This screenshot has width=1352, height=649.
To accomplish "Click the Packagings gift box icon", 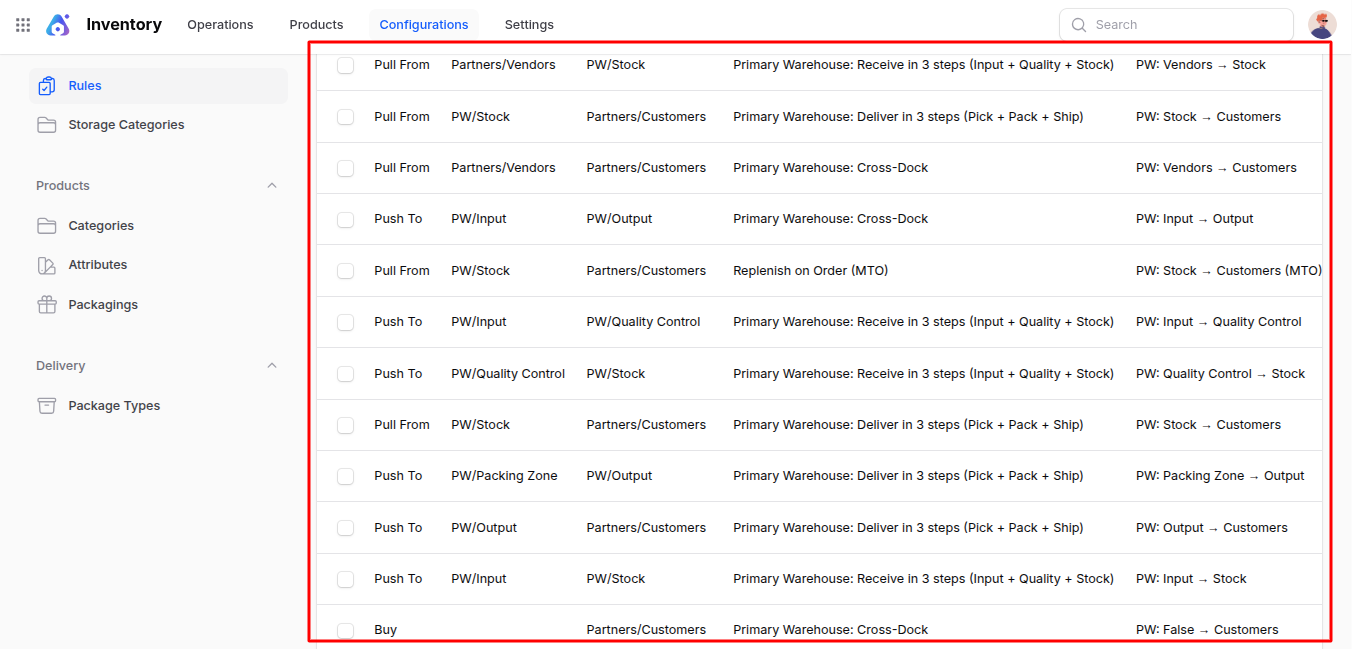I will 46,305.
